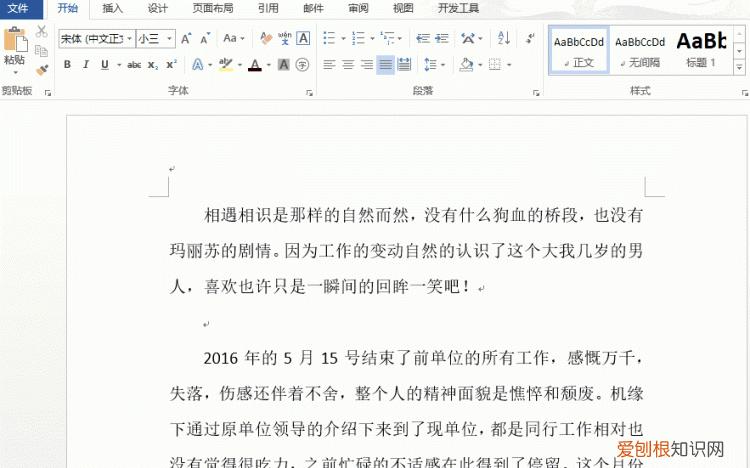Toggle character shading button
Image resolution: width=750 pixels, height=468 pixels.
(x=284, y=64)
